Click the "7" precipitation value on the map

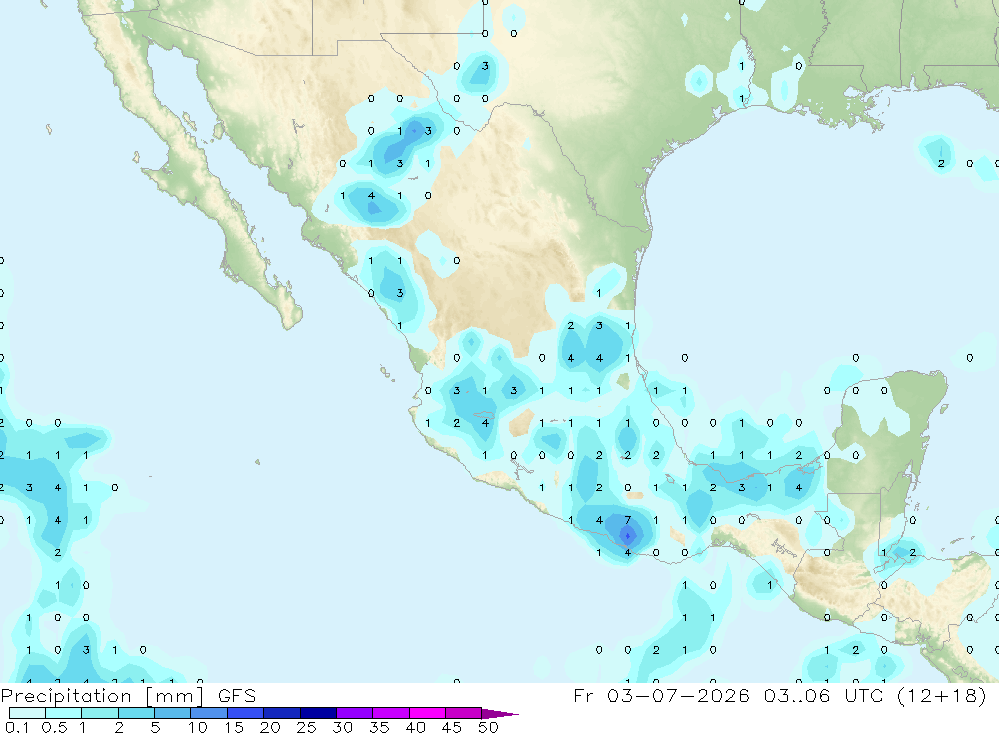point(628,520)
